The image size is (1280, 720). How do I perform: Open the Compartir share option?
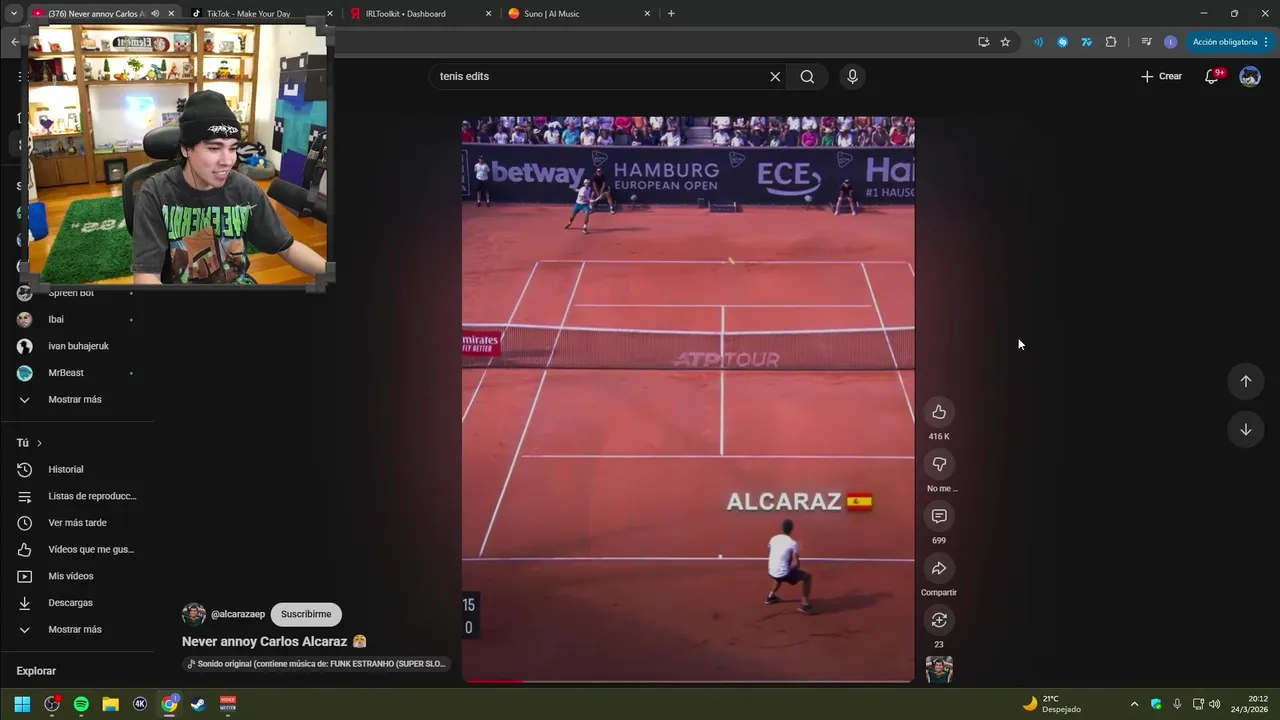point(939,568)
